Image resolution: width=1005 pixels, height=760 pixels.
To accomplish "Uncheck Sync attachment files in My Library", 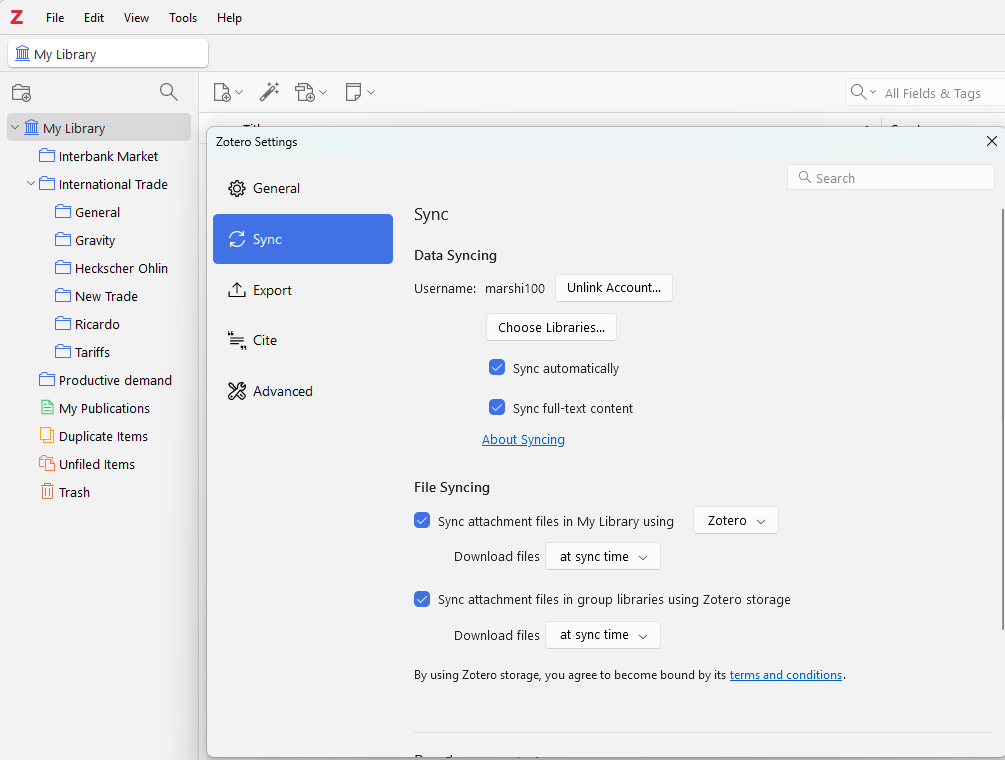I will click(x=422, y=520).
